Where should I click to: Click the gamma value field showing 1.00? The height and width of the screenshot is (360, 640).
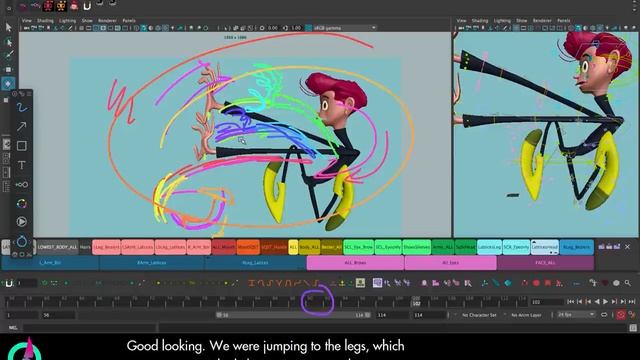coord(296,28)
